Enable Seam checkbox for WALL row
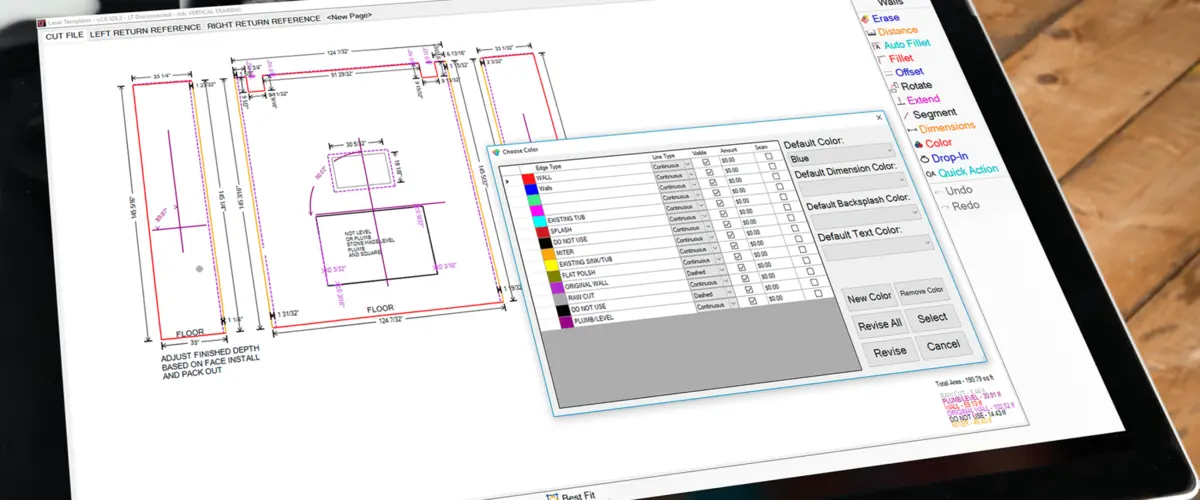The height and width of the screenshot is (500, 1200). click(769, 156)
